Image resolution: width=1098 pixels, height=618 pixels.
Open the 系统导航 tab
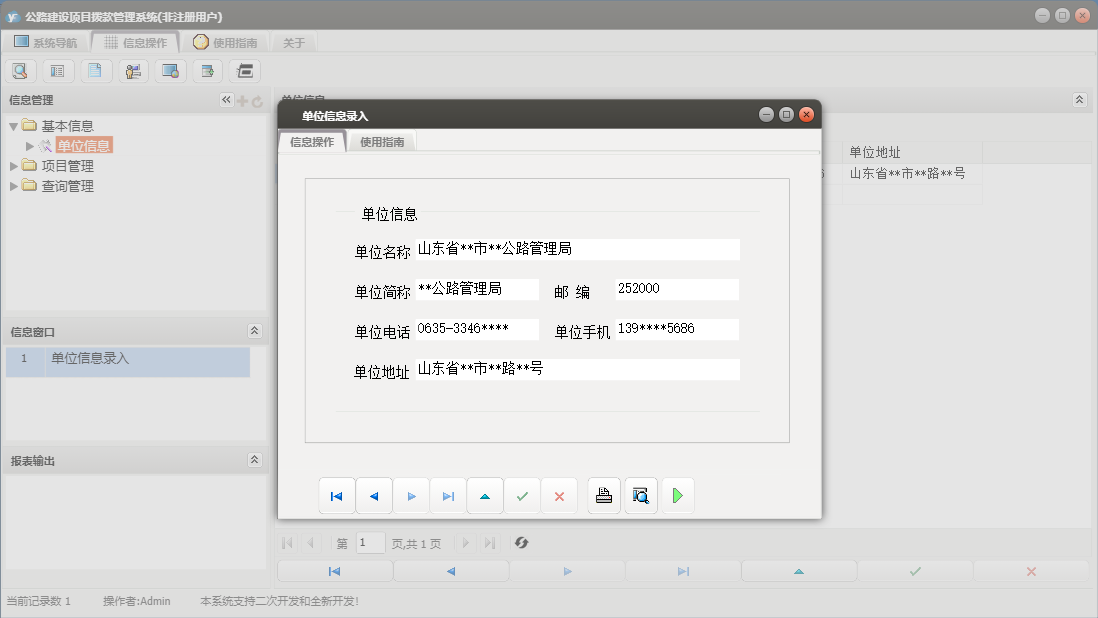pos(45,42)
